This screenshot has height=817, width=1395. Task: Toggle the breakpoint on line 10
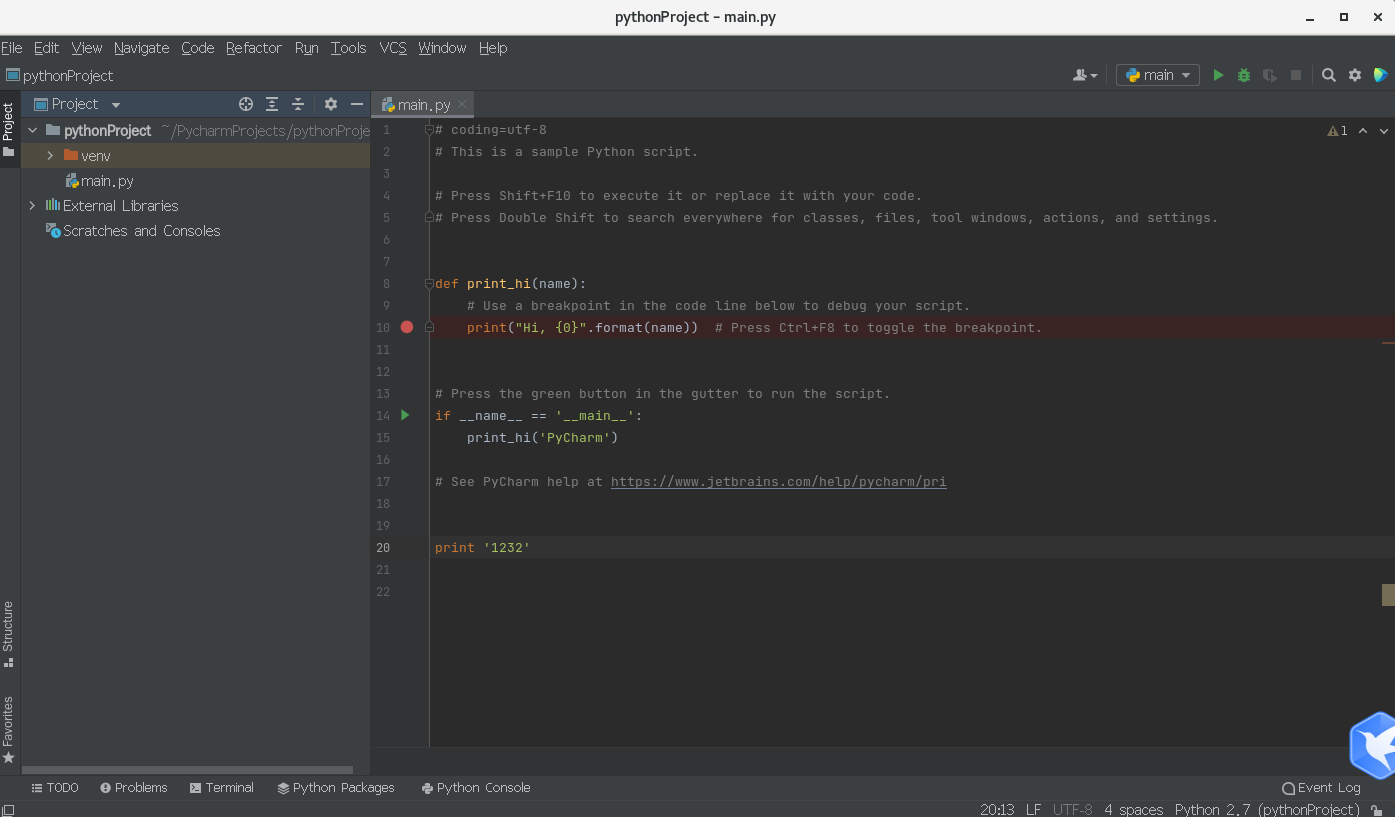407,327
